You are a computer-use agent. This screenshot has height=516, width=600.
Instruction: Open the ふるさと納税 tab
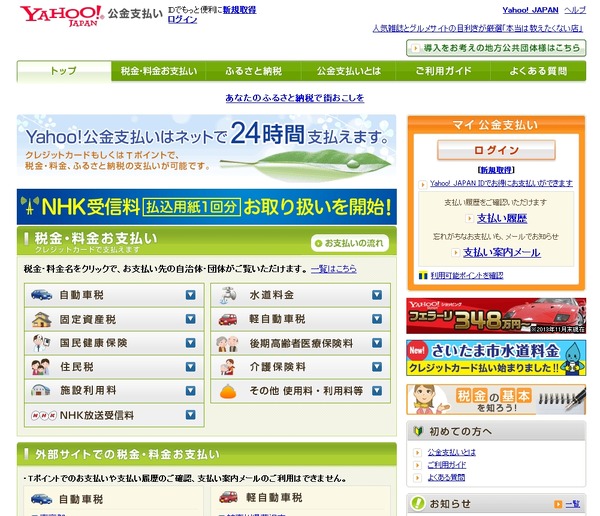[x=254, y=71]
